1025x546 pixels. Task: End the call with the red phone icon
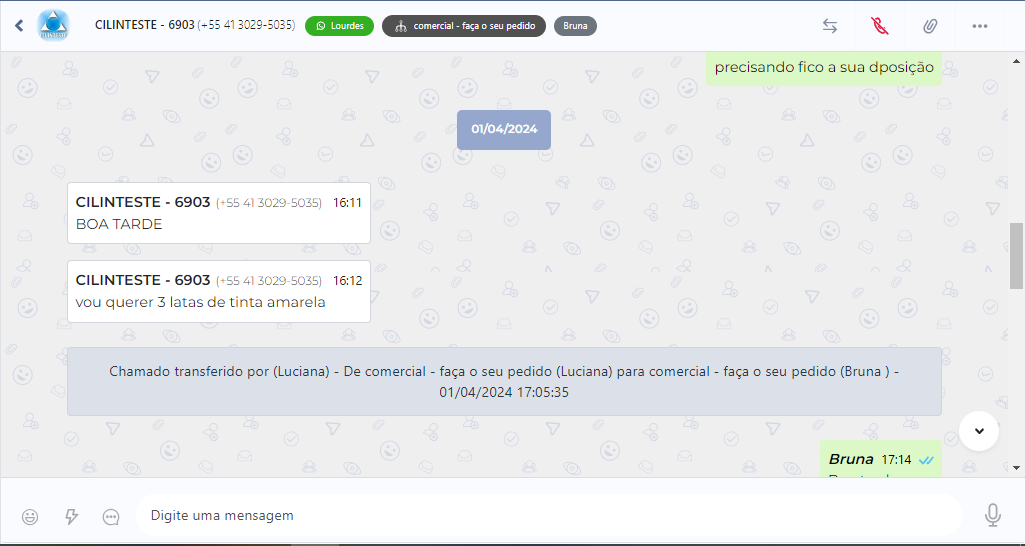[x=880, y=26]
